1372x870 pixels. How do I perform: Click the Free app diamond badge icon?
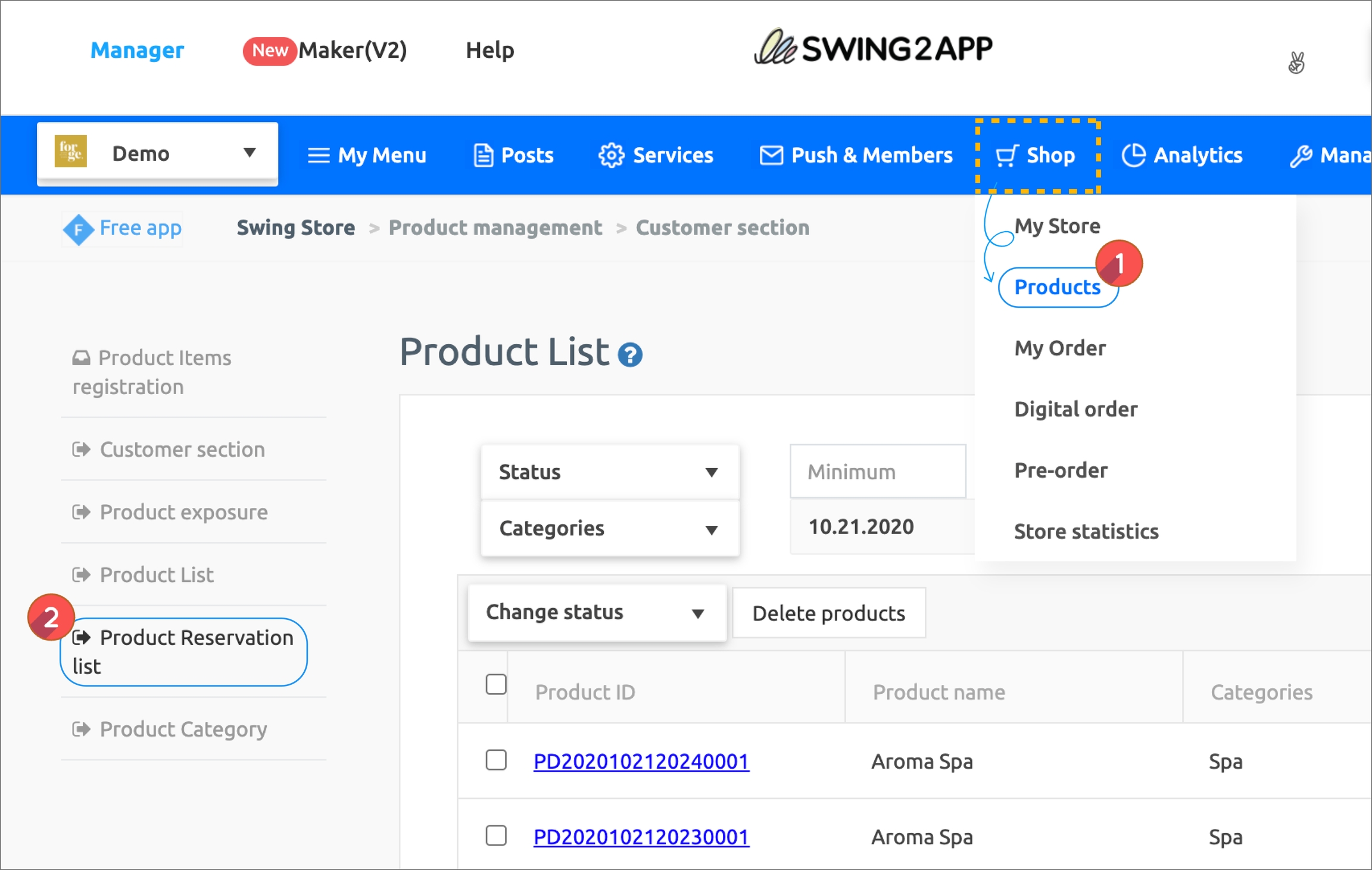click(x=78, y=229)
